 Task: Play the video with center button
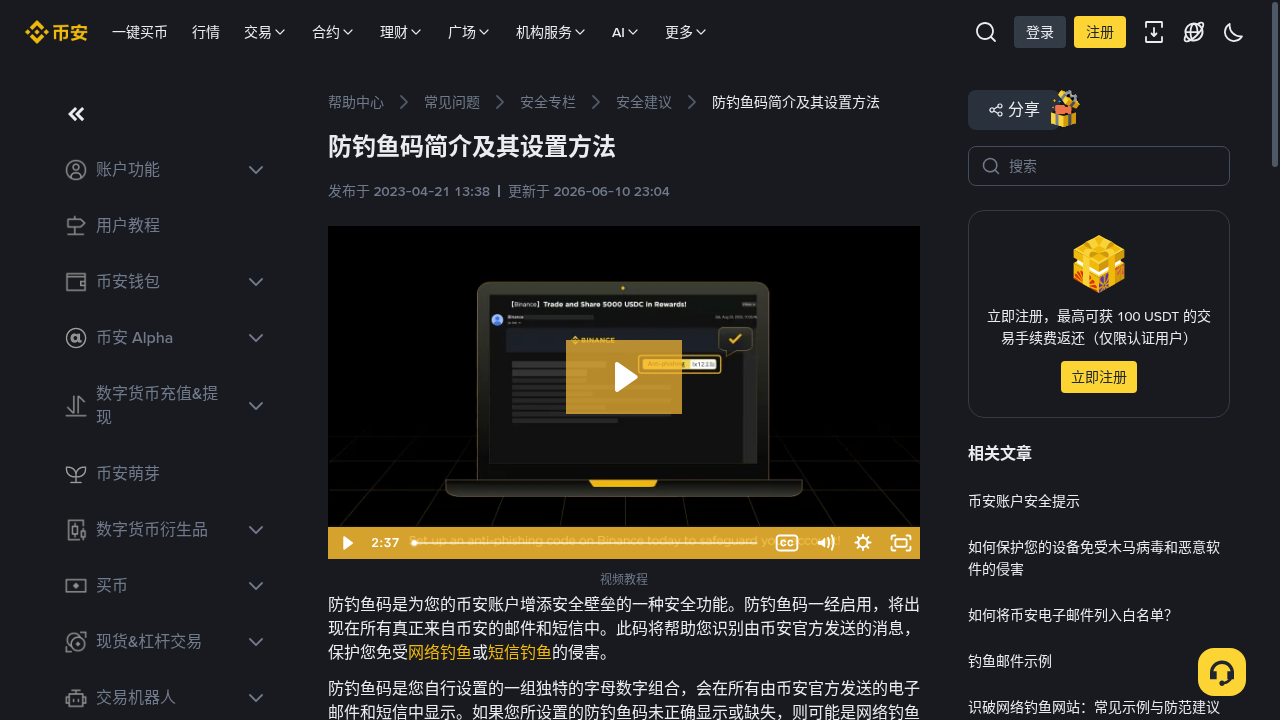click(624, 377)
